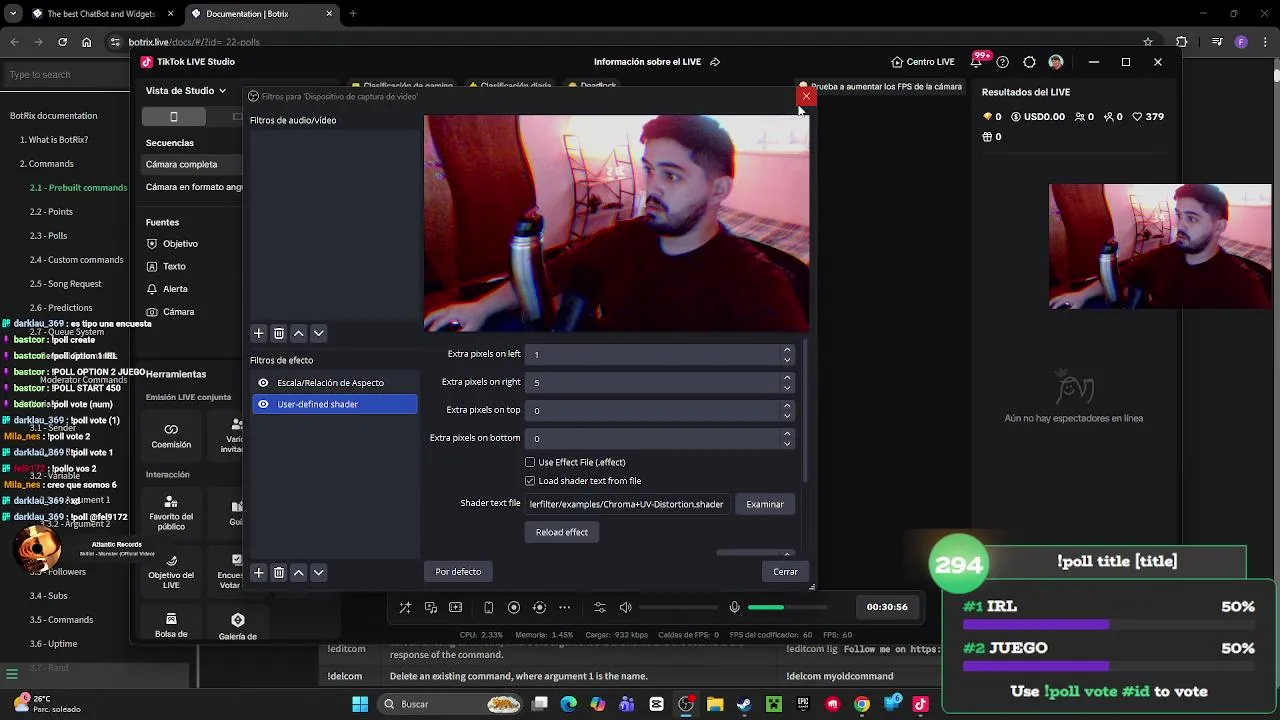
Task: Mute the speaker audio
Action: (626, 607)
